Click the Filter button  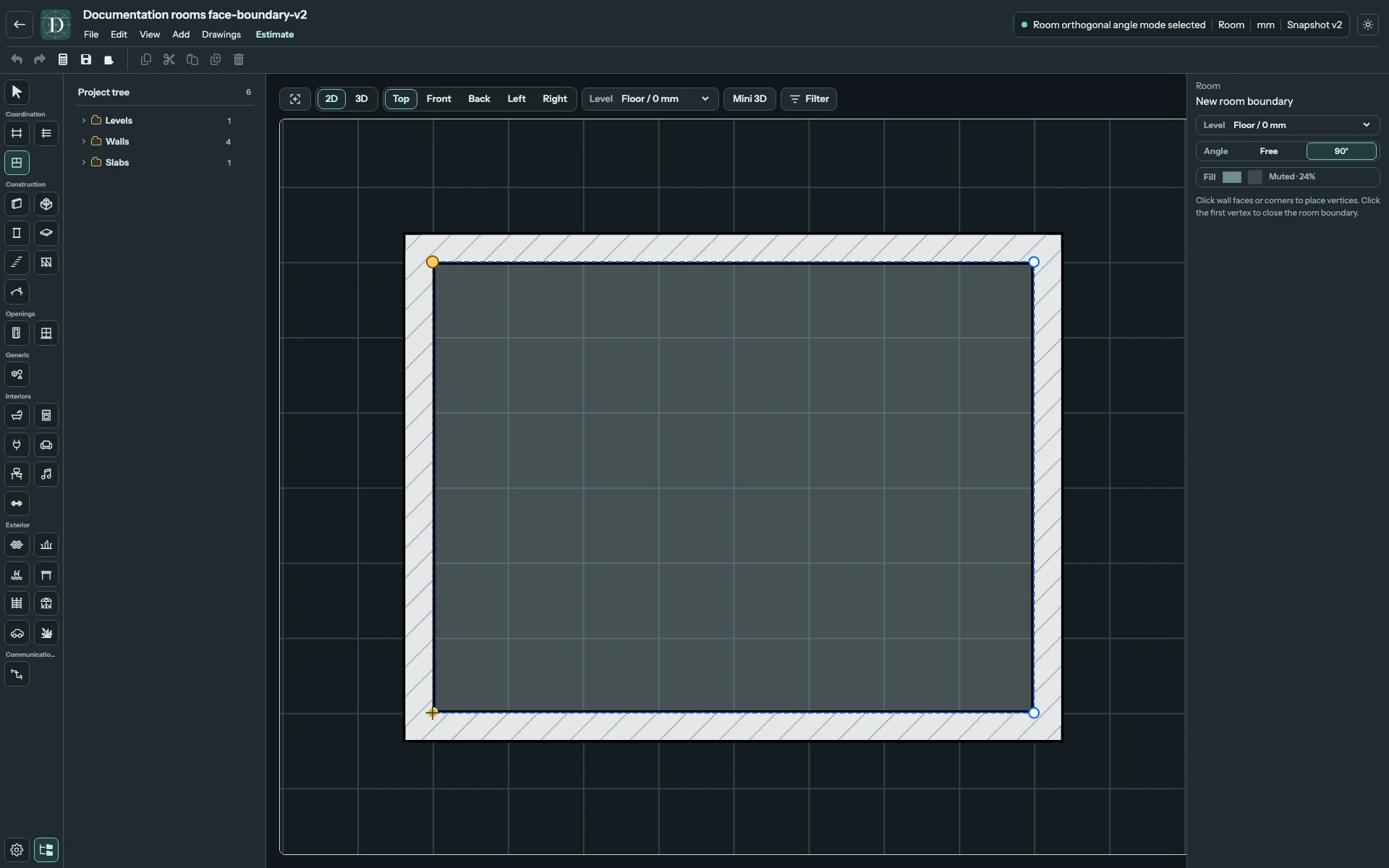point(809,99)
